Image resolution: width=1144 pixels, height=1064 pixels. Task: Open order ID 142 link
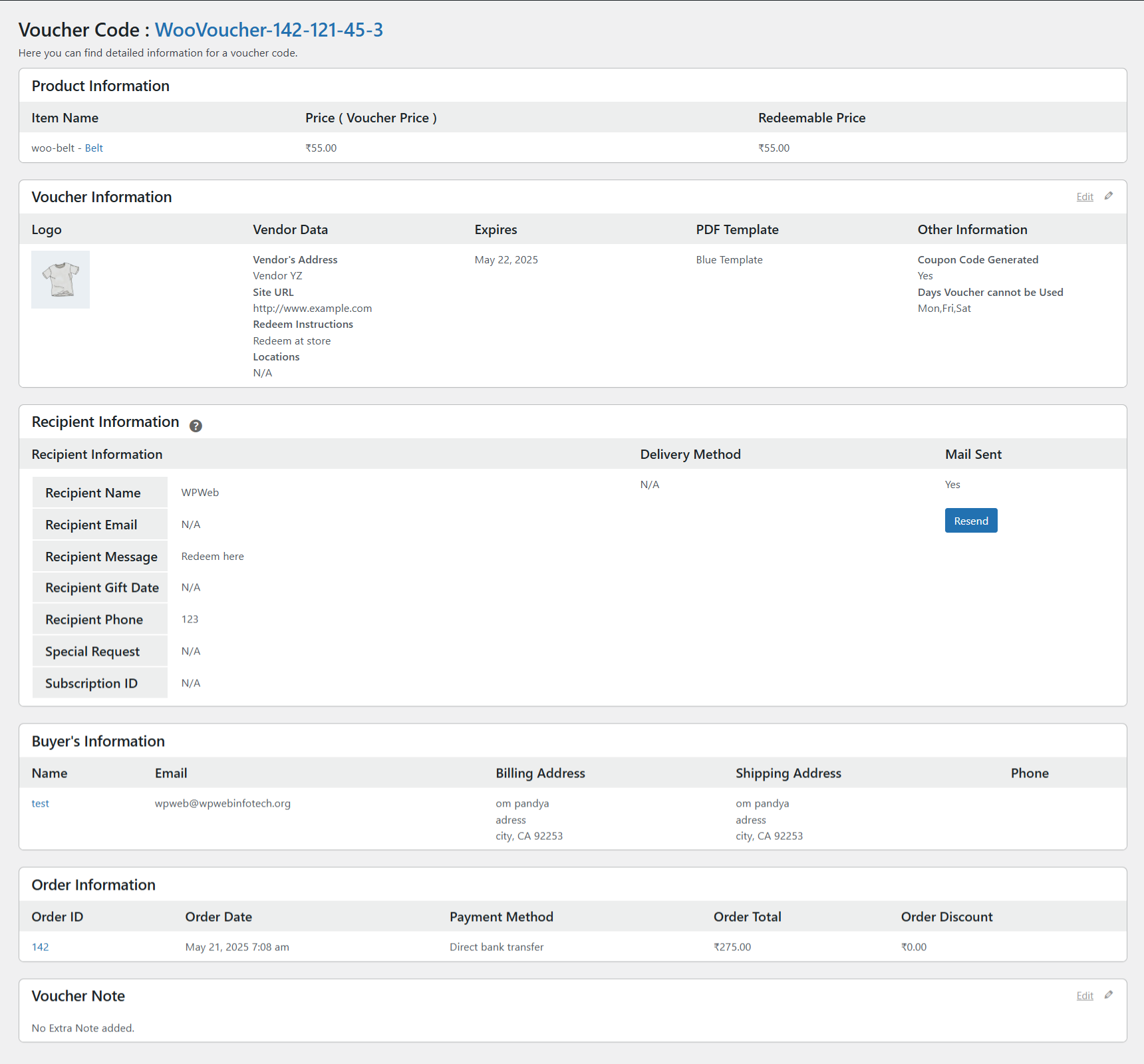click(40, 947)
